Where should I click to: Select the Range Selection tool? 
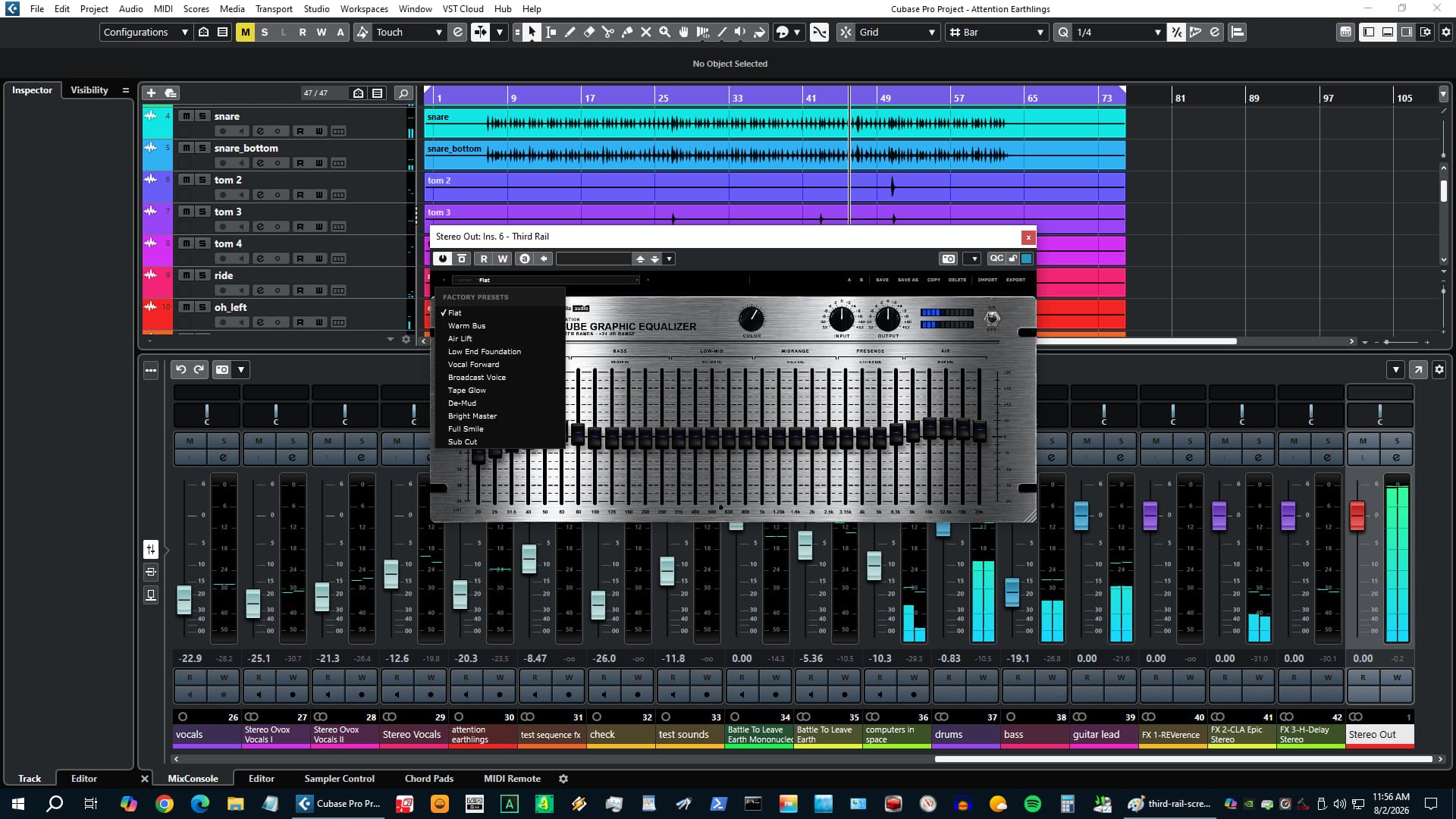click(x=551, y=32)
